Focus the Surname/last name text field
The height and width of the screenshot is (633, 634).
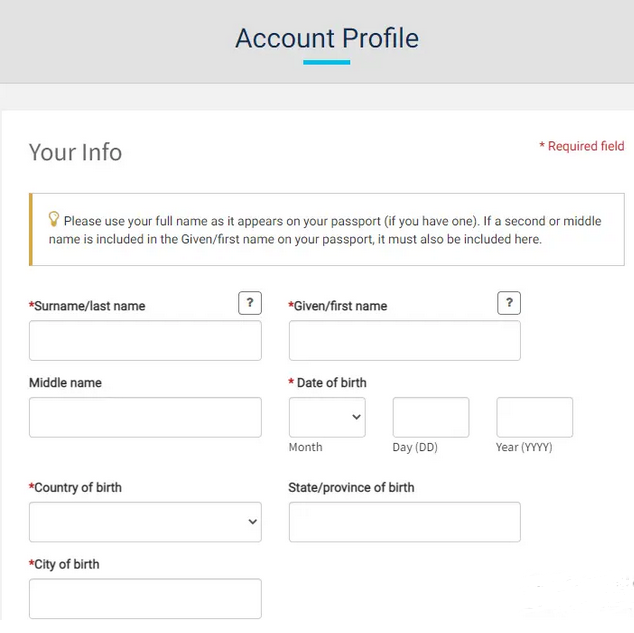145,341
